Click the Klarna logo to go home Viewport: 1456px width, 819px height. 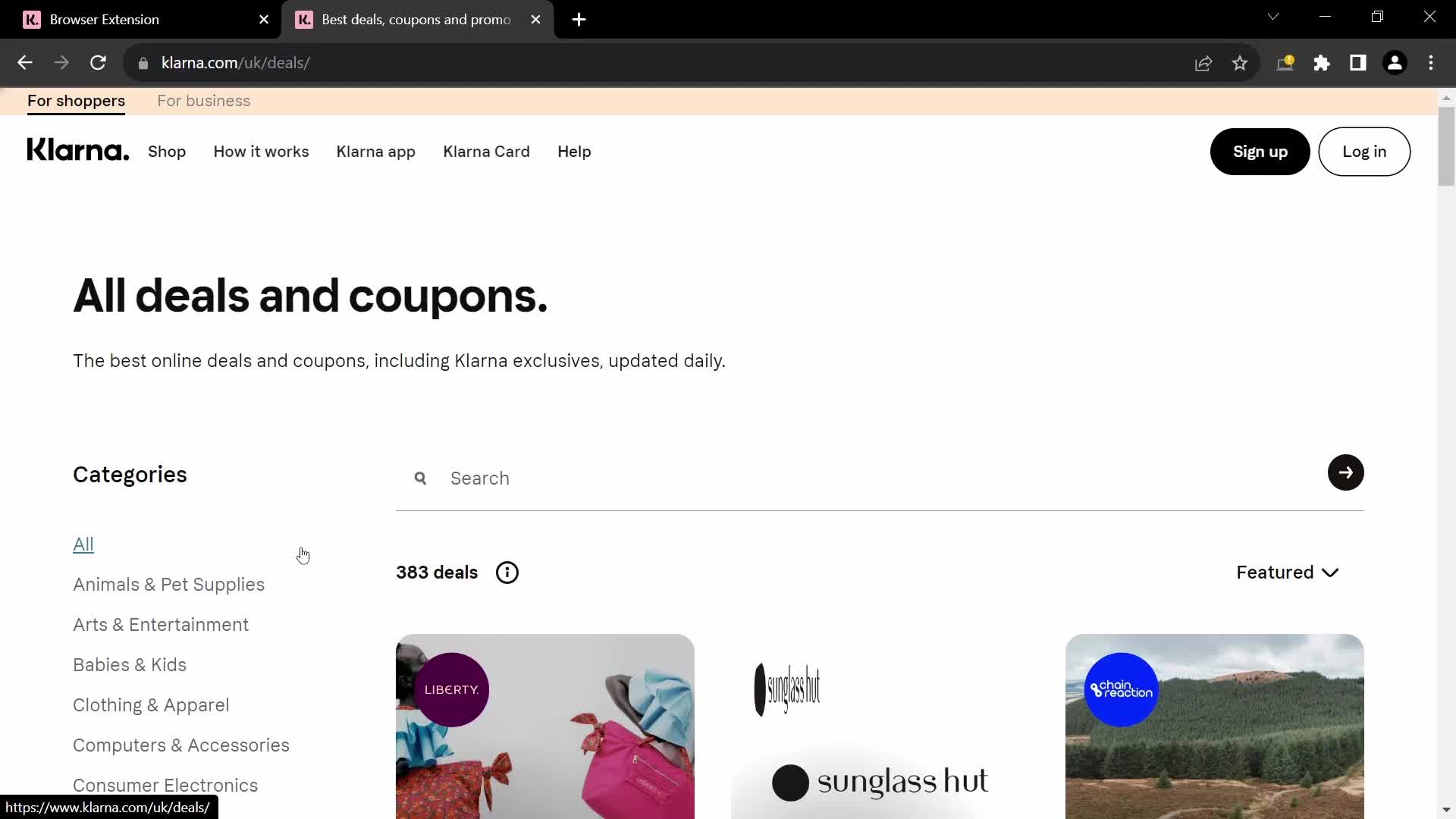pyautogui.click(x=77, y=152)
